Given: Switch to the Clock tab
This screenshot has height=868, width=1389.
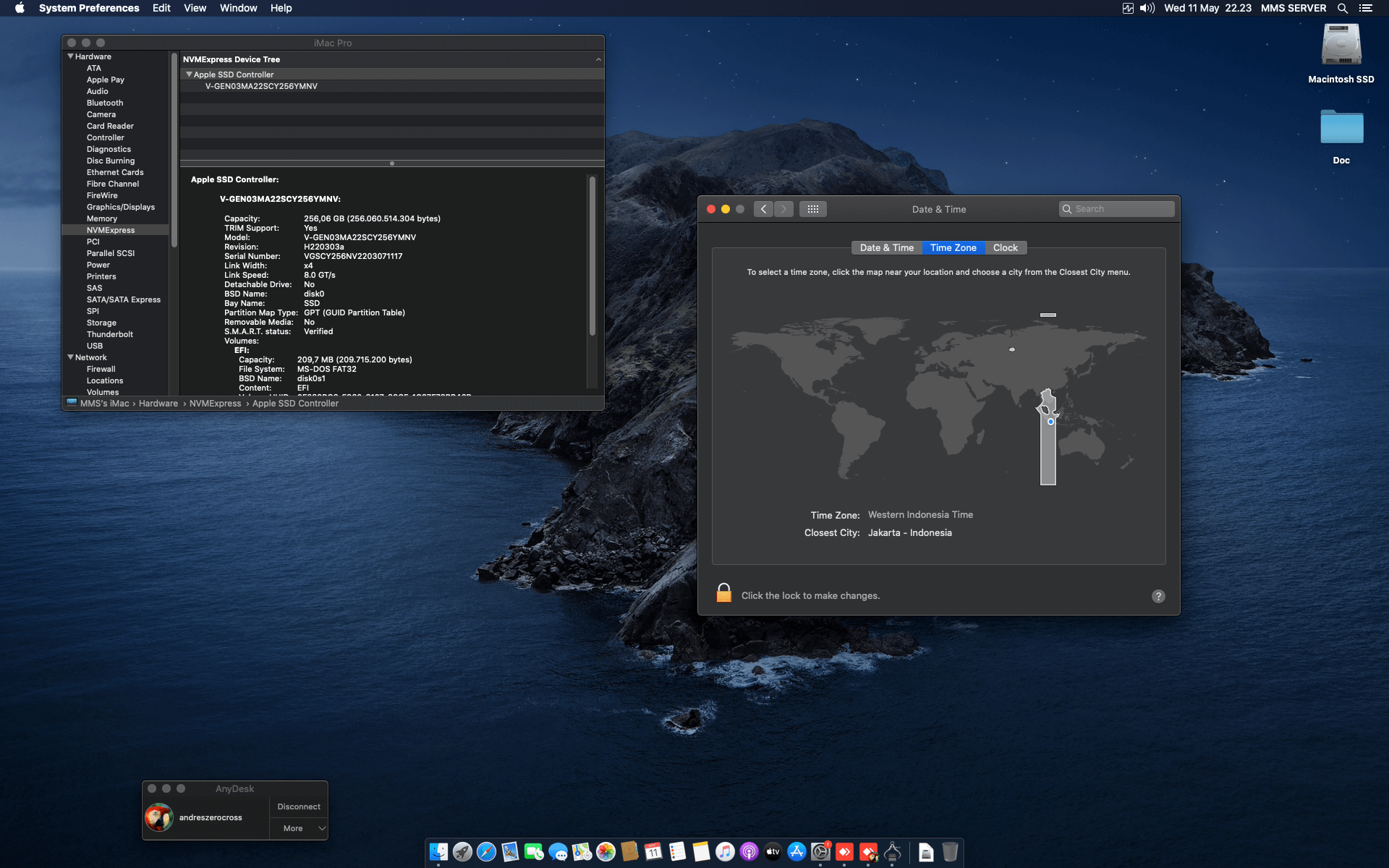Looking at the screenshot, I should click(x=1006, y=247).
